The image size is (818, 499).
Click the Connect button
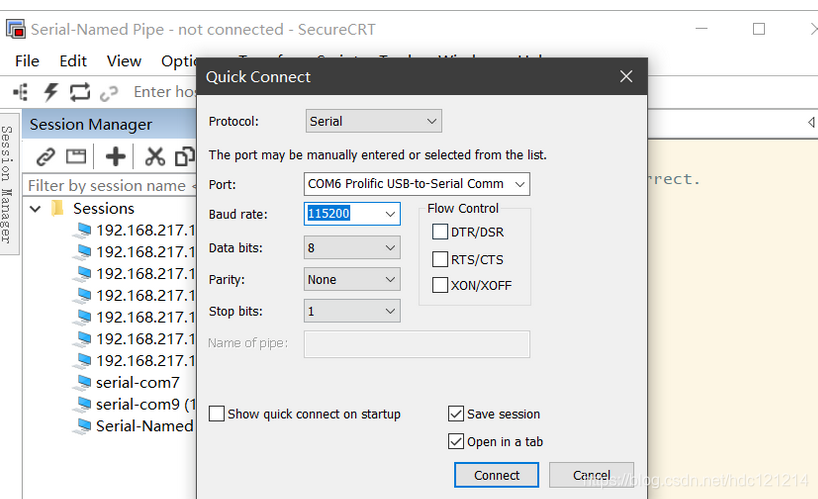tap(496, 475)
